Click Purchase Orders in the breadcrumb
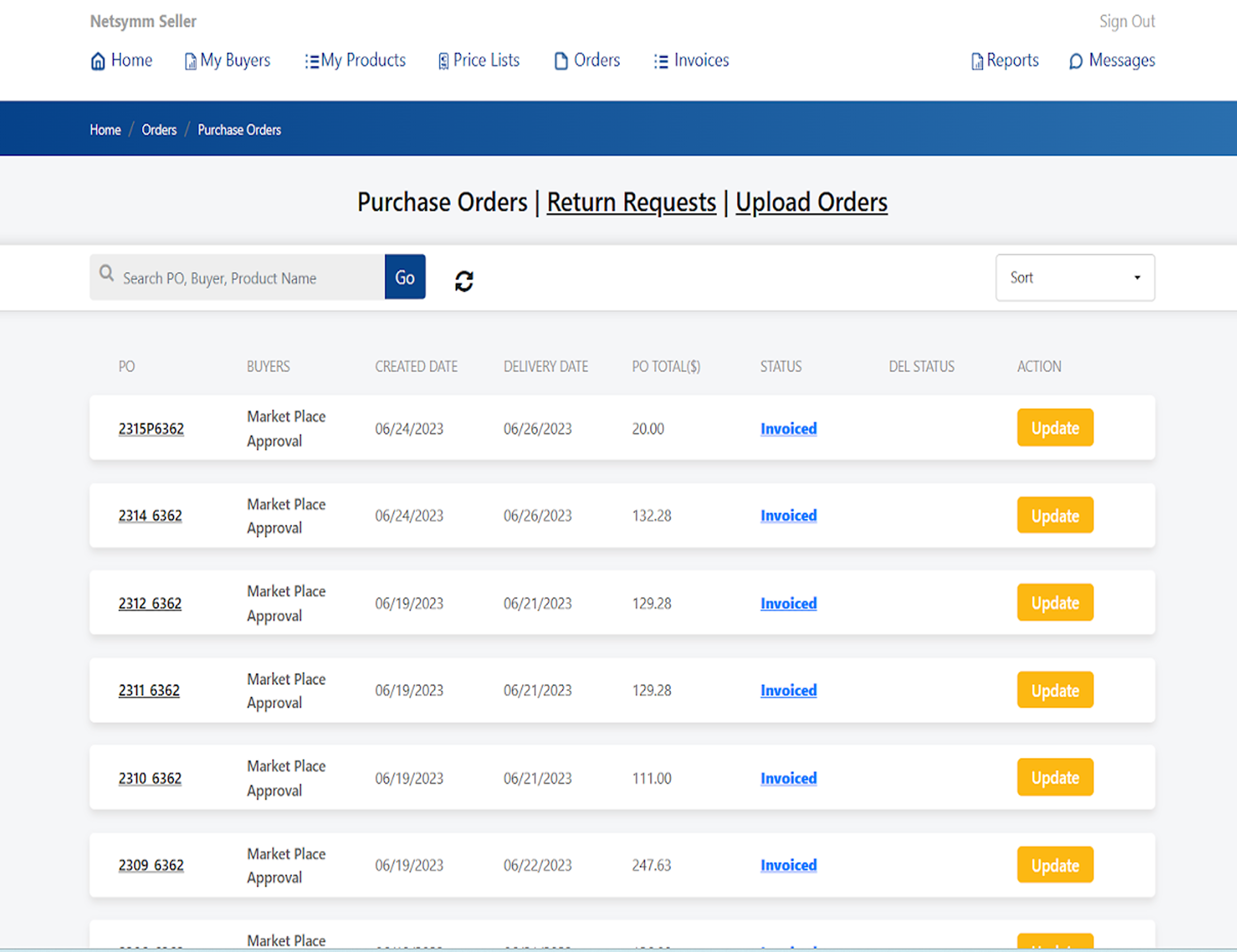 pyautogui.click(x=239, y=130)
